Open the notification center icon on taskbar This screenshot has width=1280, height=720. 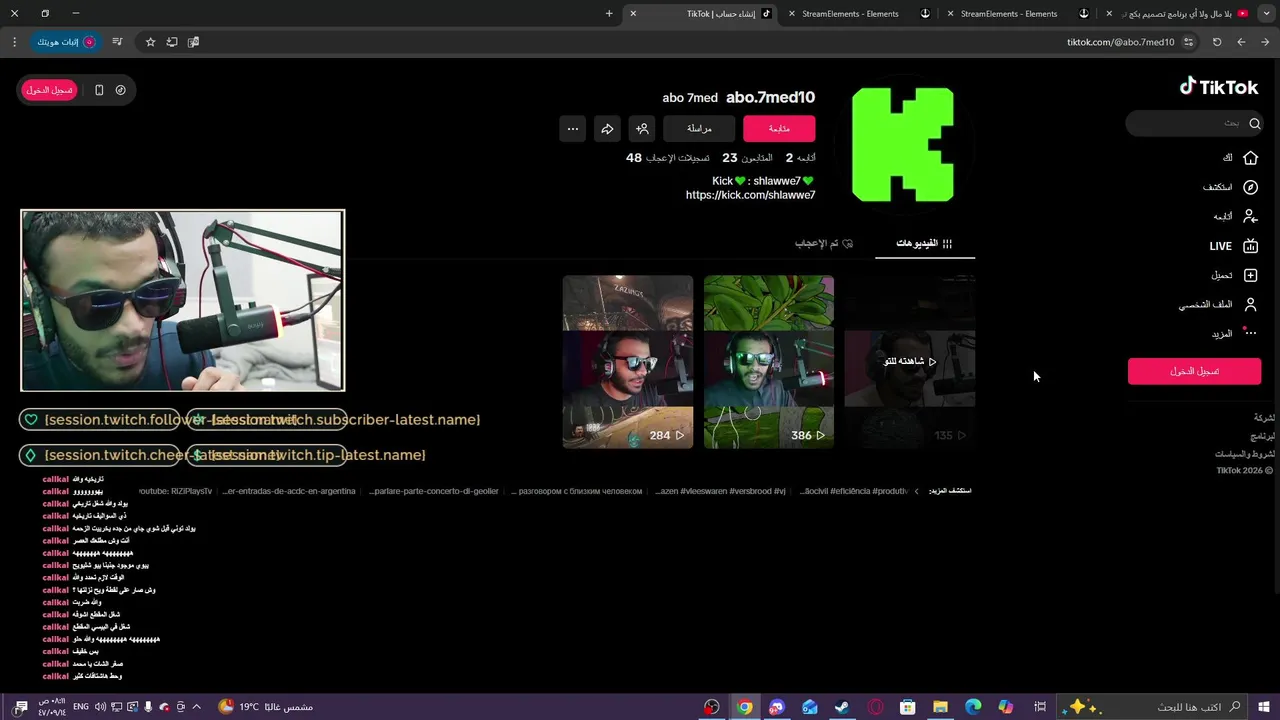tap(21, 707)
